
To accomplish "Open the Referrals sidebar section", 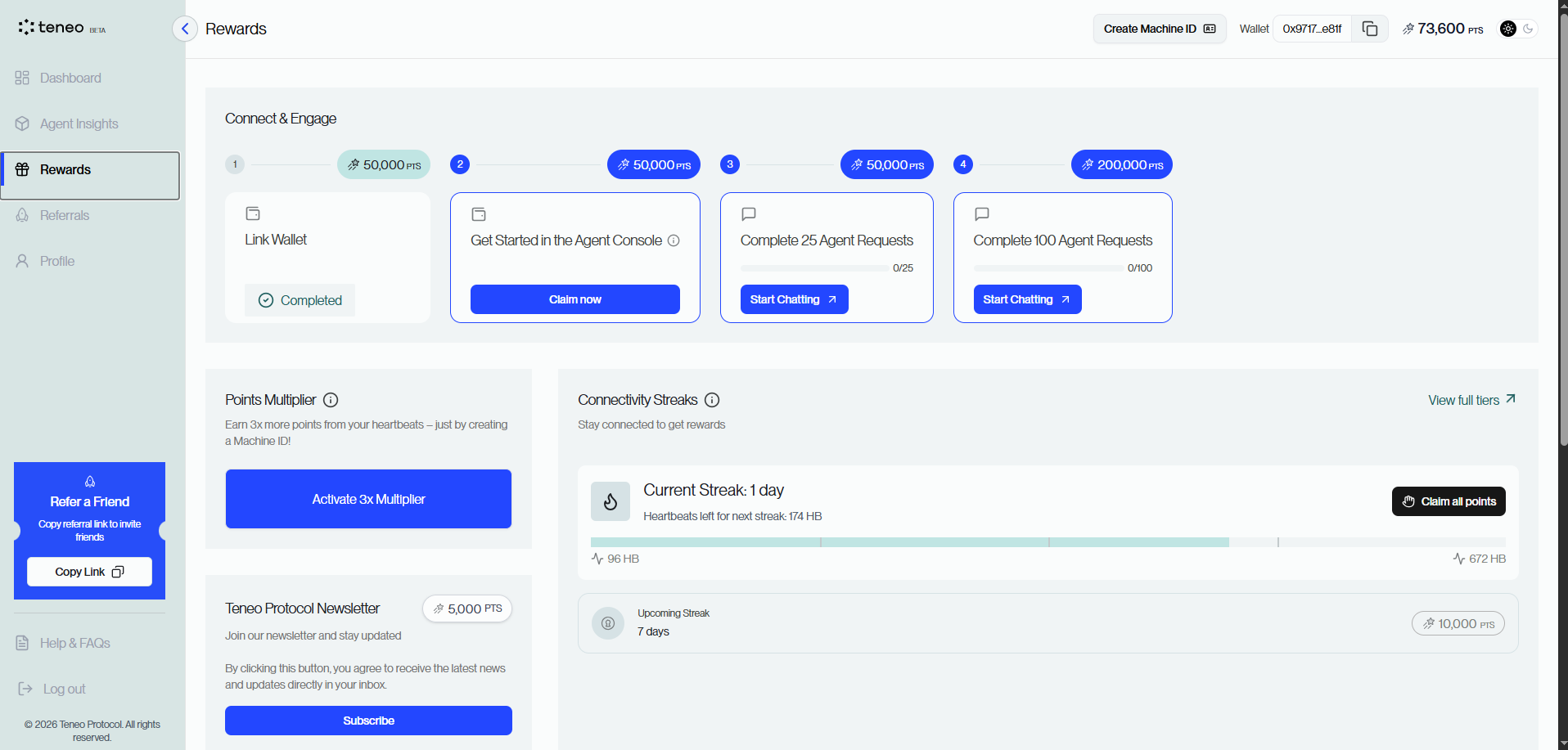I will [x=64, y=215].
